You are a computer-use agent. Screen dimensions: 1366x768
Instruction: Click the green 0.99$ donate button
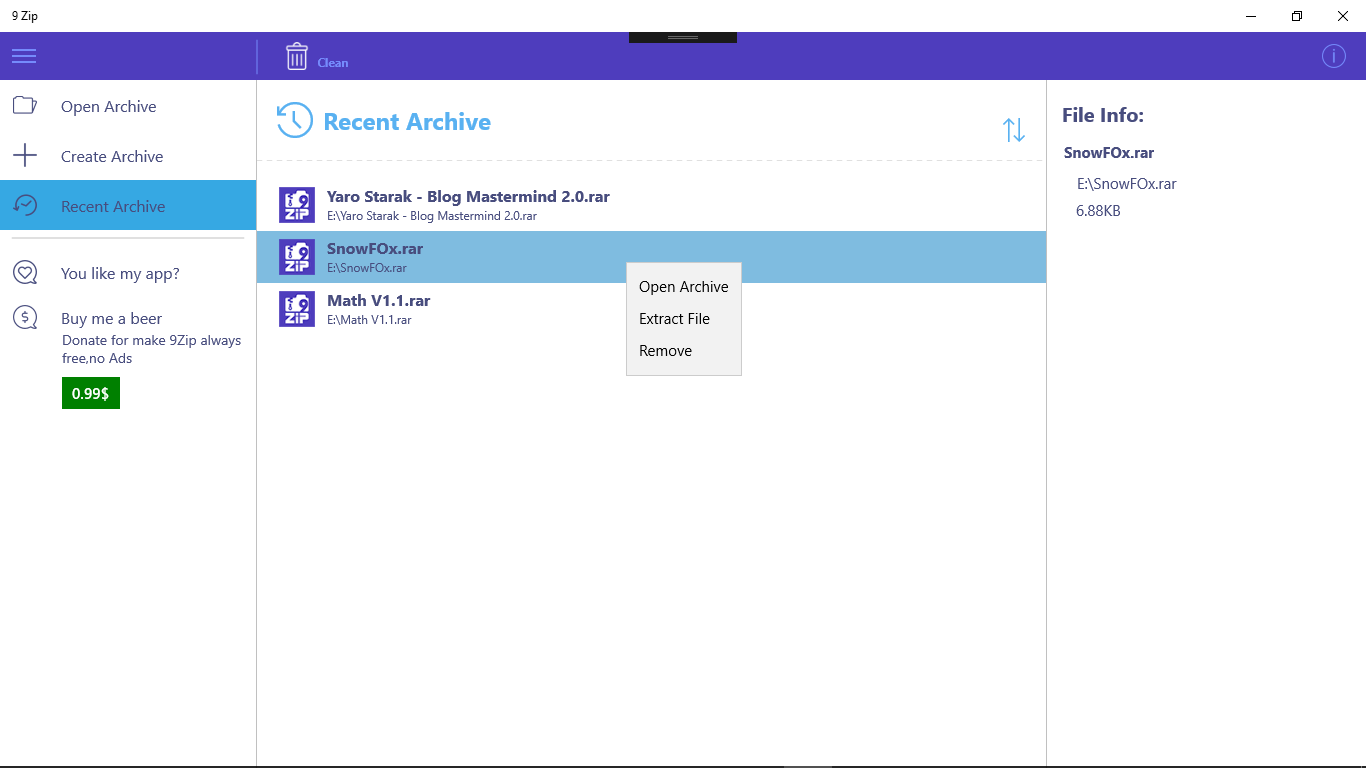pyautogui.click(x=91, y=393)
